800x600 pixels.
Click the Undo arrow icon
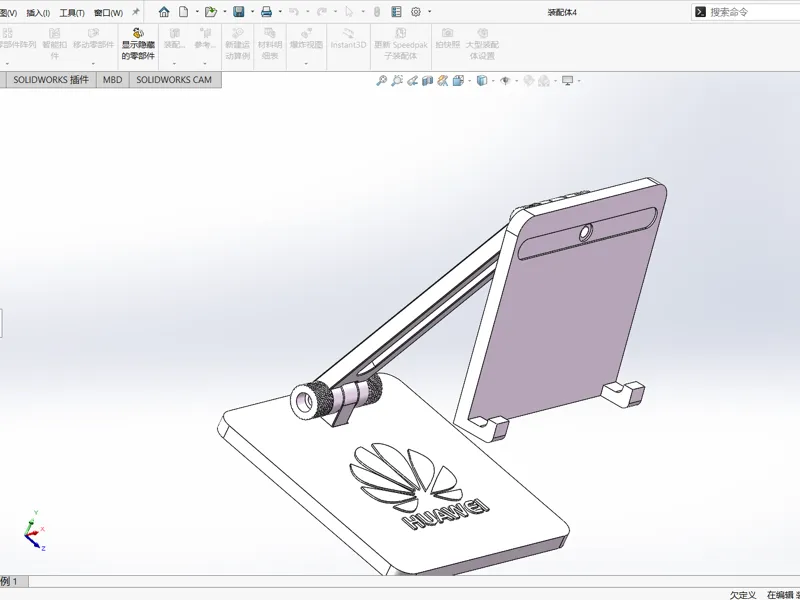click(x=293, y=12)
